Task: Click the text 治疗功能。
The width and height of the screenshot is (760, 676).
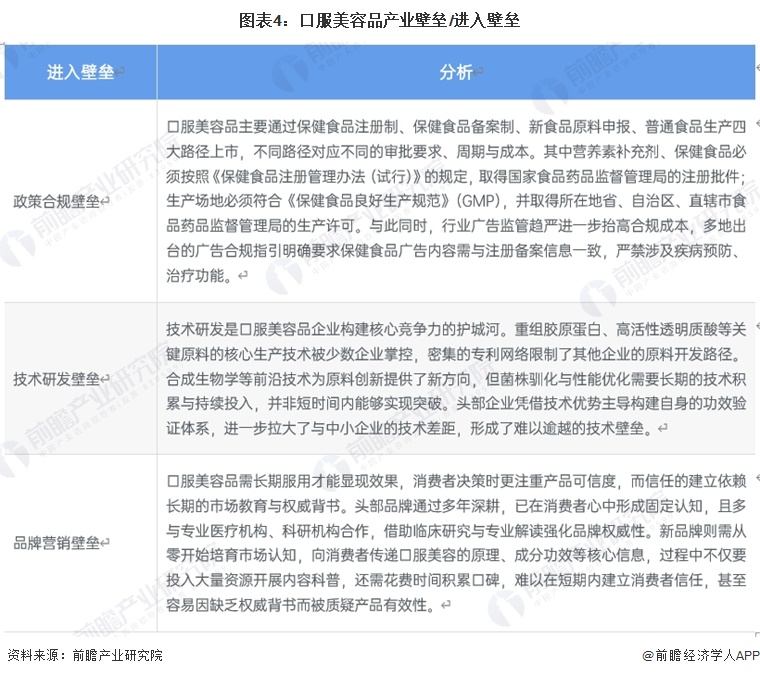Action: [199, 276]
